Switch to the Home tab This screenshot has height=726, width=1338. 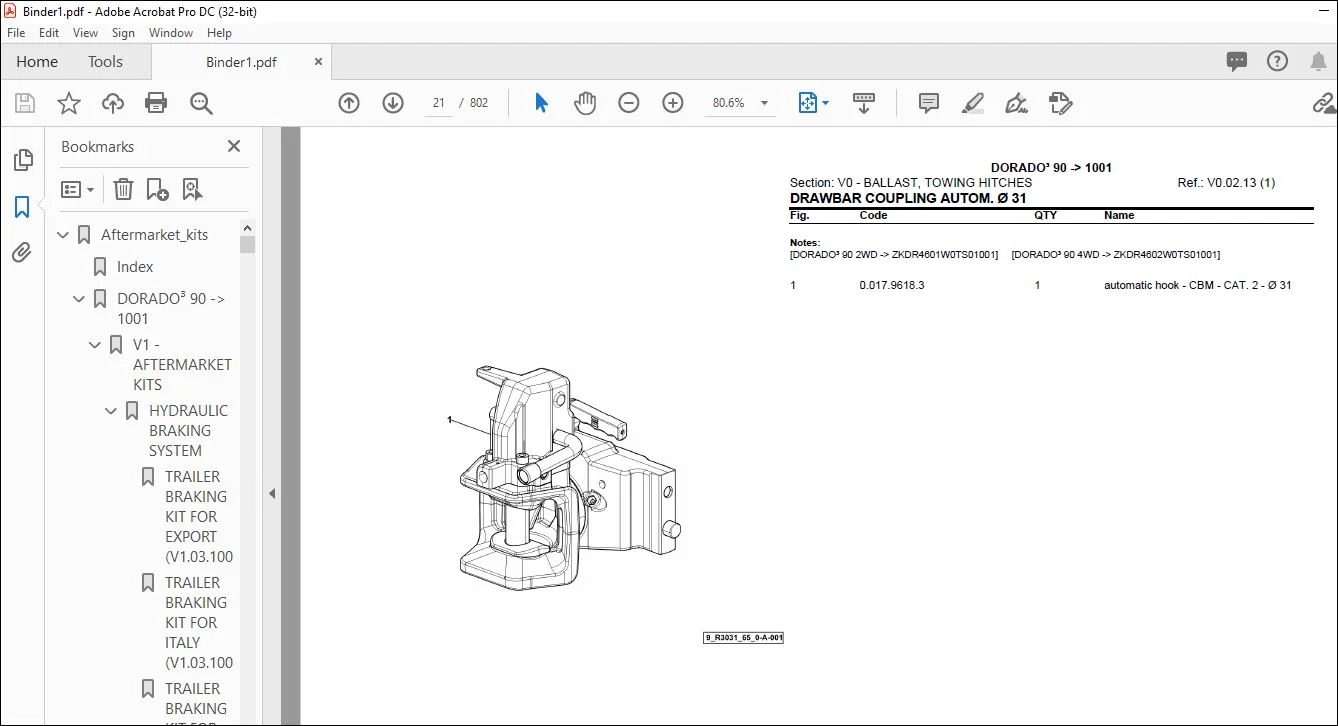37,62
